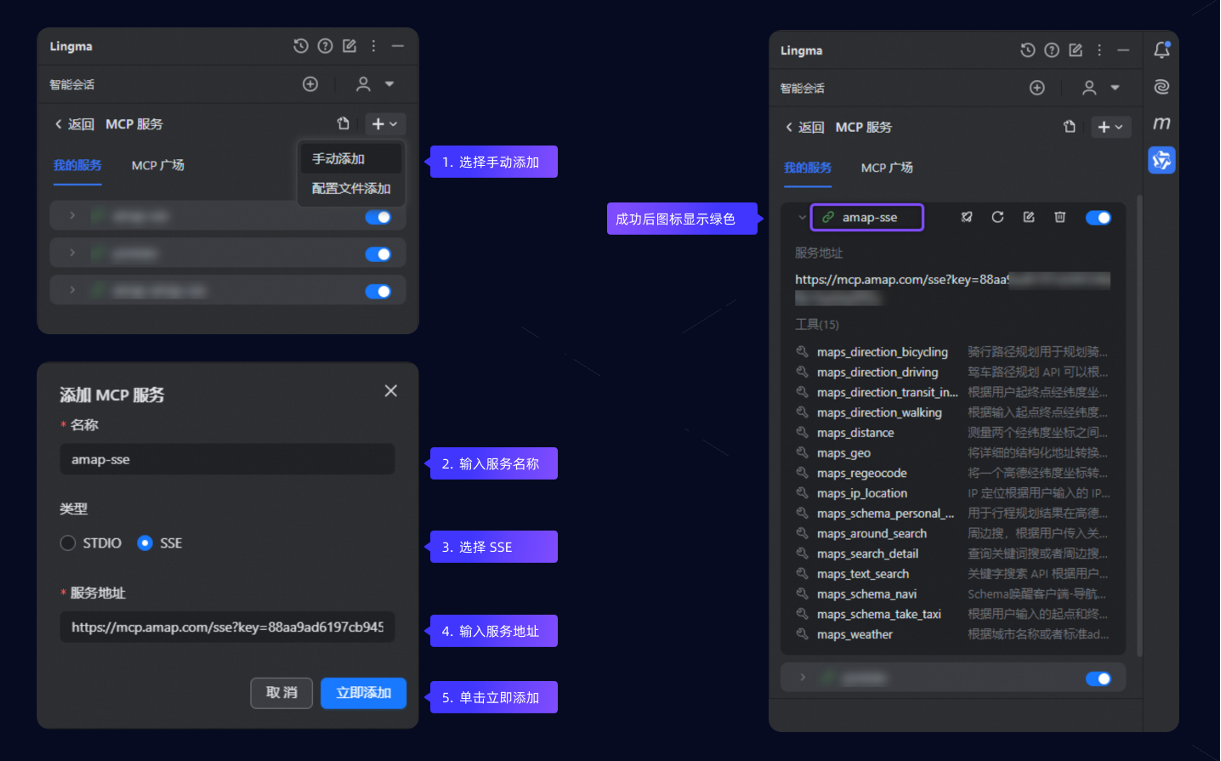This screenshot has width=1221, height=761.
Task: Click the notification bell in the right sidebar
Action: tap(1161, 49)
